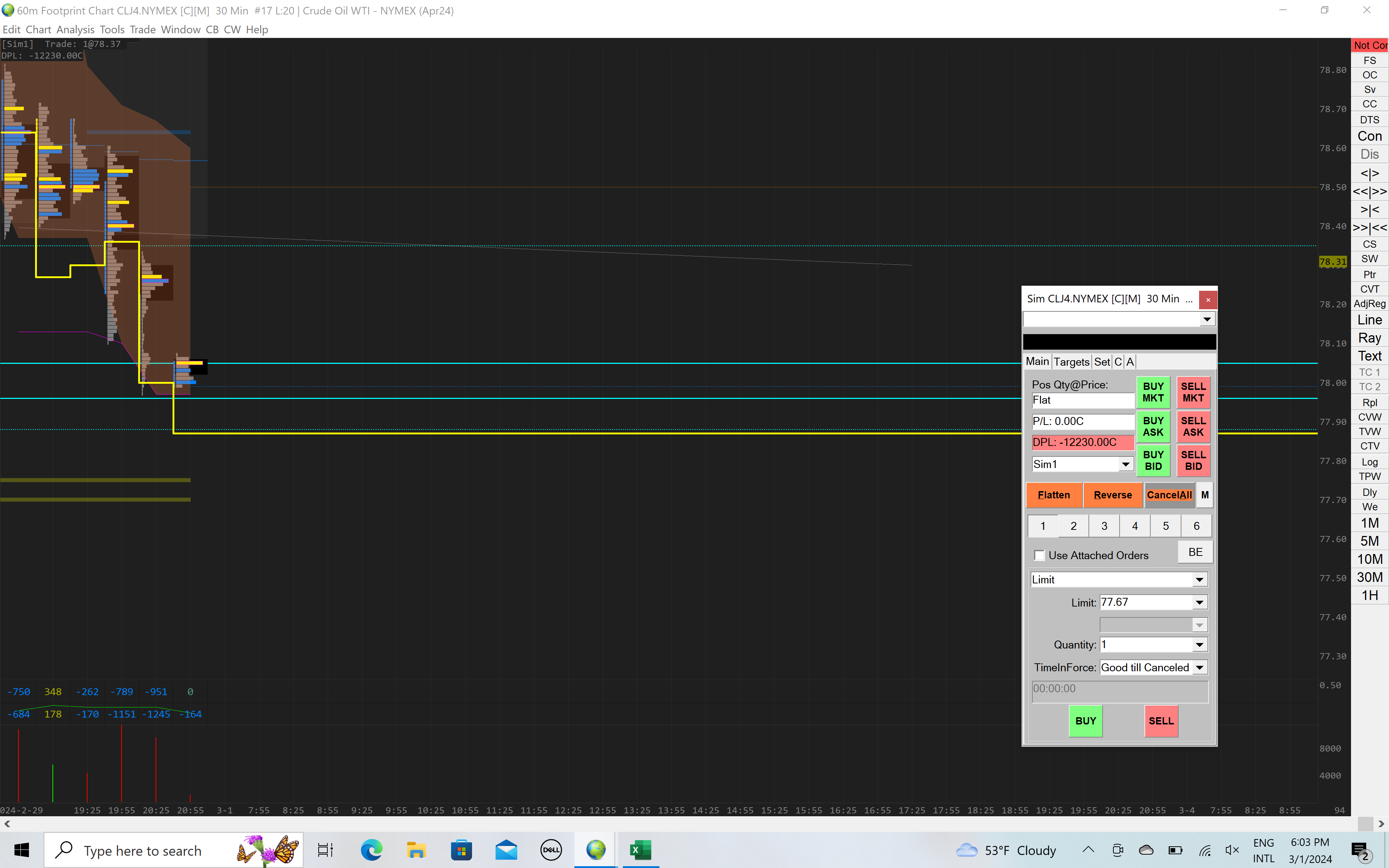This screenshot has width=1389, height=868.
Task: Select quantity preset 3 button
Action: [1104, 526]
